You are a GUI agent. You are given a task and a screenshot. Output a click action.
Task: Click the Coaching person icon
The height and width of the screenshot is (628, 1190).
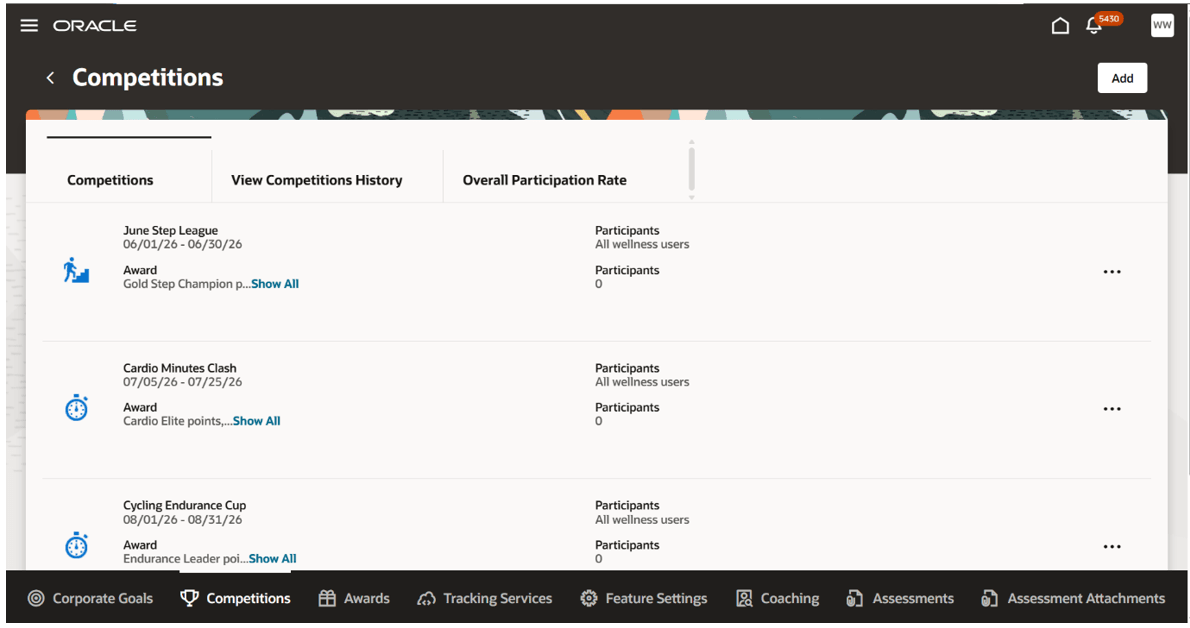click(x=744, y=598)
